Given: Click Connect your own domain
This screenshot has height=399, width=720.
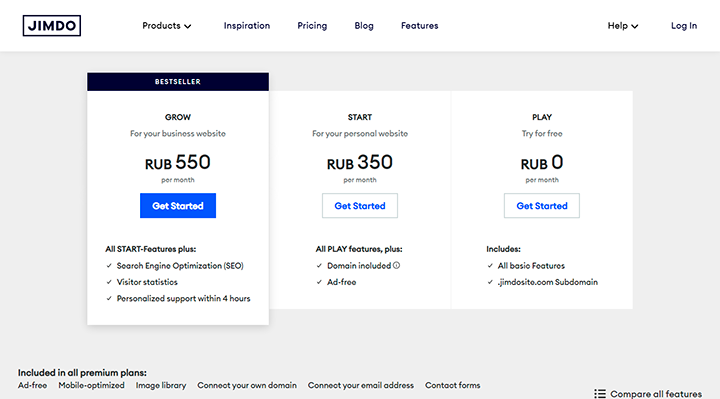Looking at the screenshot, I should (247, 385).
